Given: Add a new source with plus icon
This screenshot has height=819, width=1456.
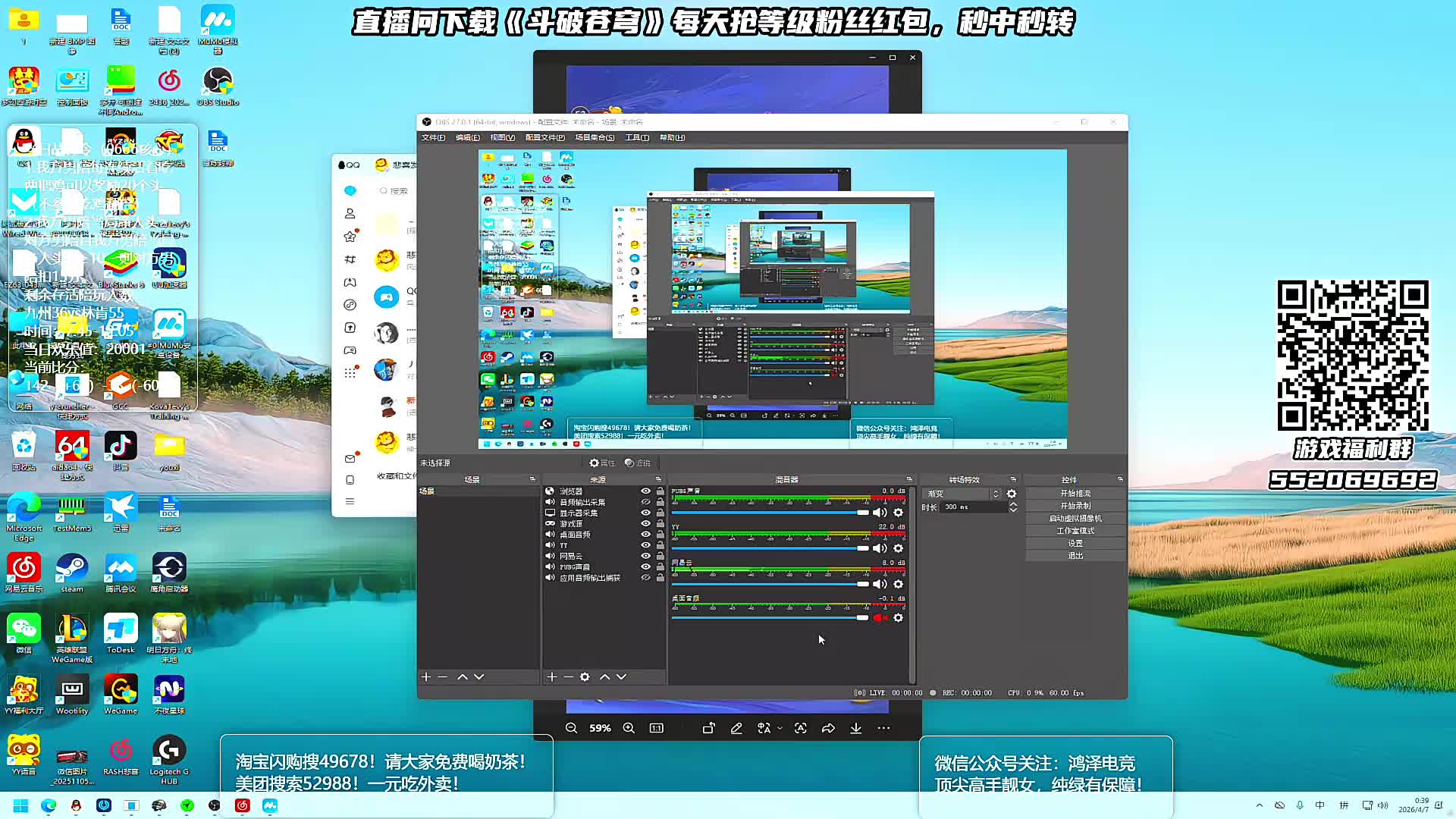Looking at the screenshot, I should coord(551,676).
